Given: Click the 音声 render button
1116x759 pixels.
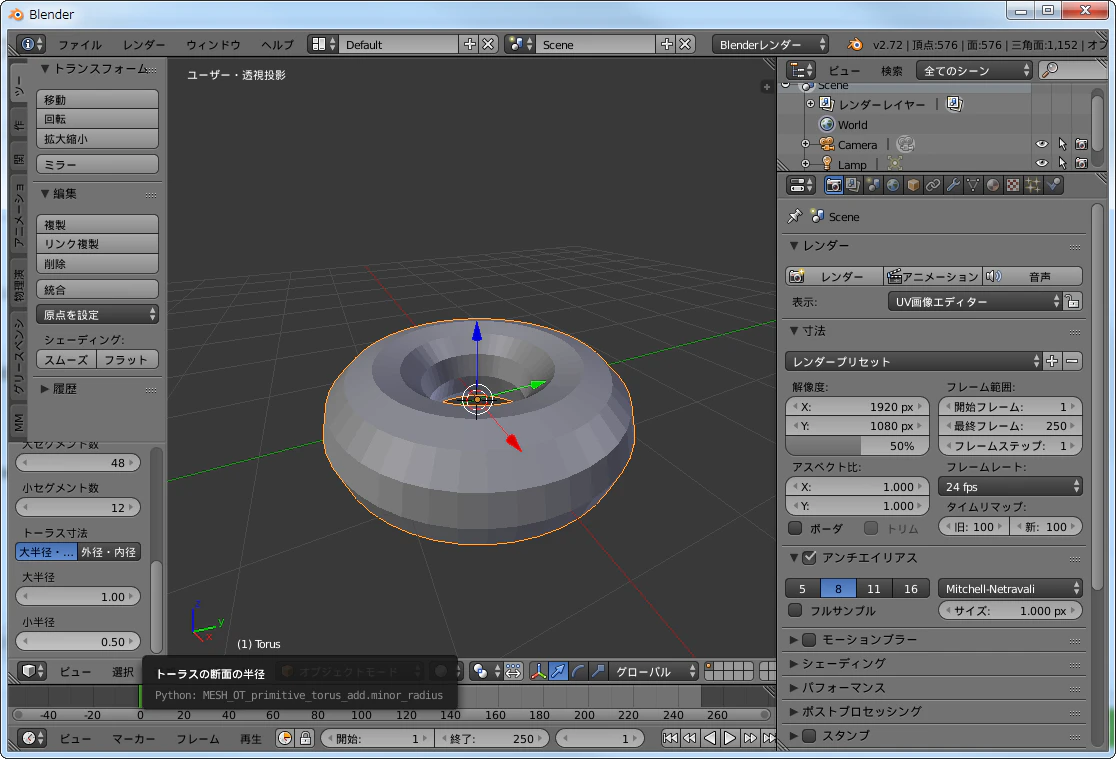Looking at the screenshot, I should click(x=1033, y=276).
